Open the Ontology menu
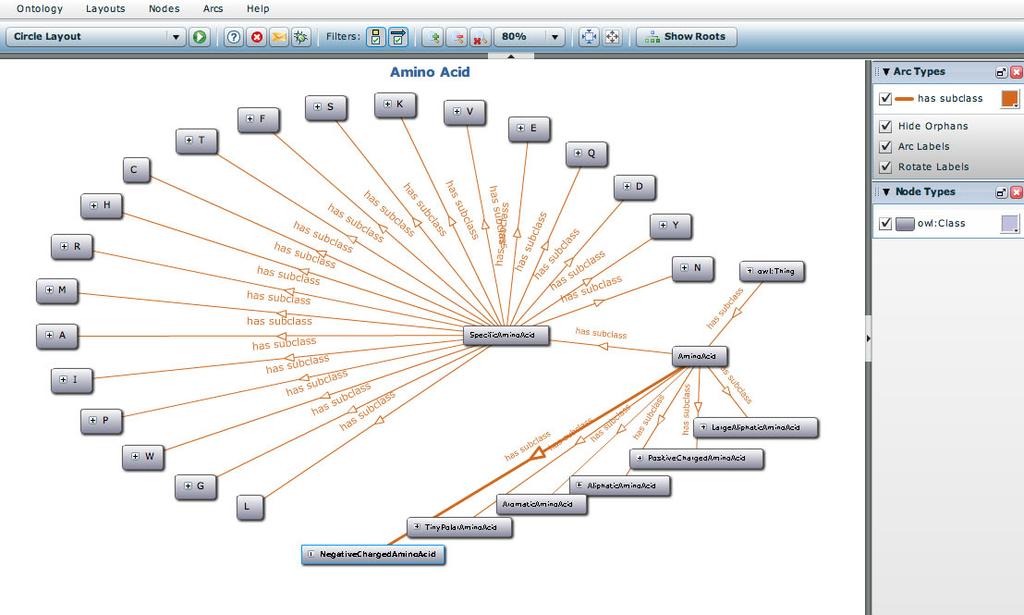 [40, 8]
